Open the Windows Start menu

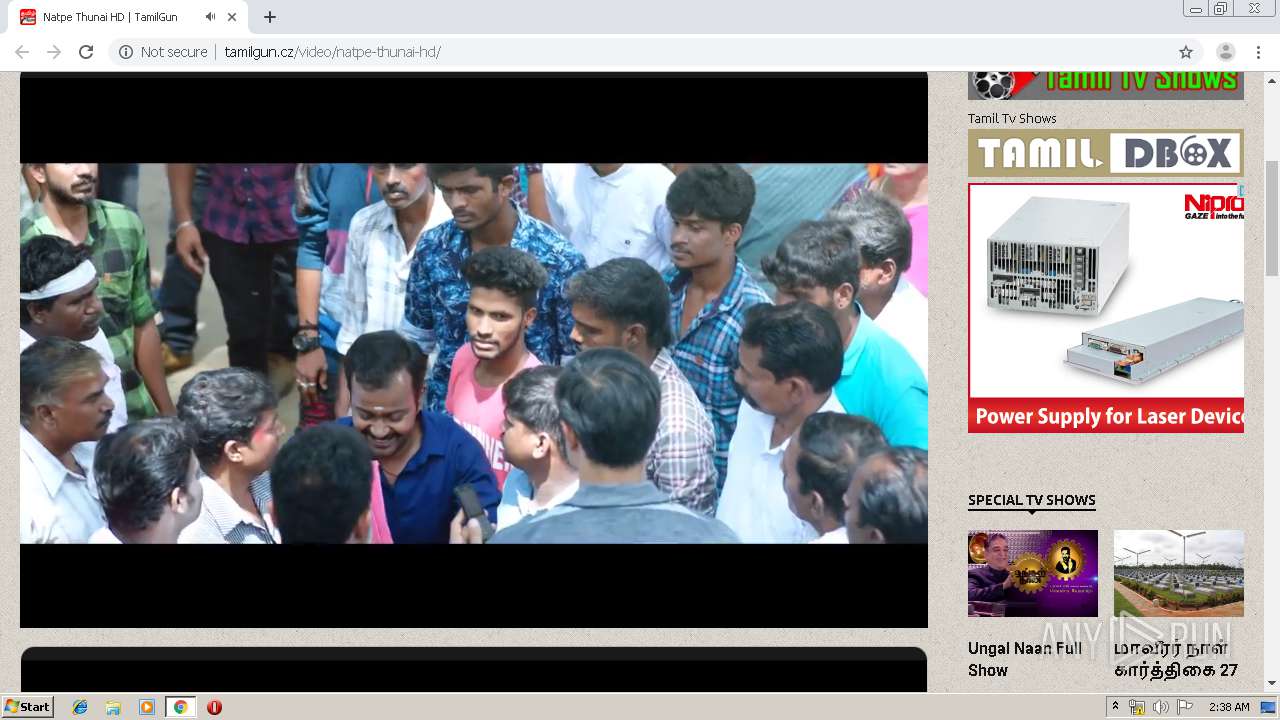coord(28,707)
